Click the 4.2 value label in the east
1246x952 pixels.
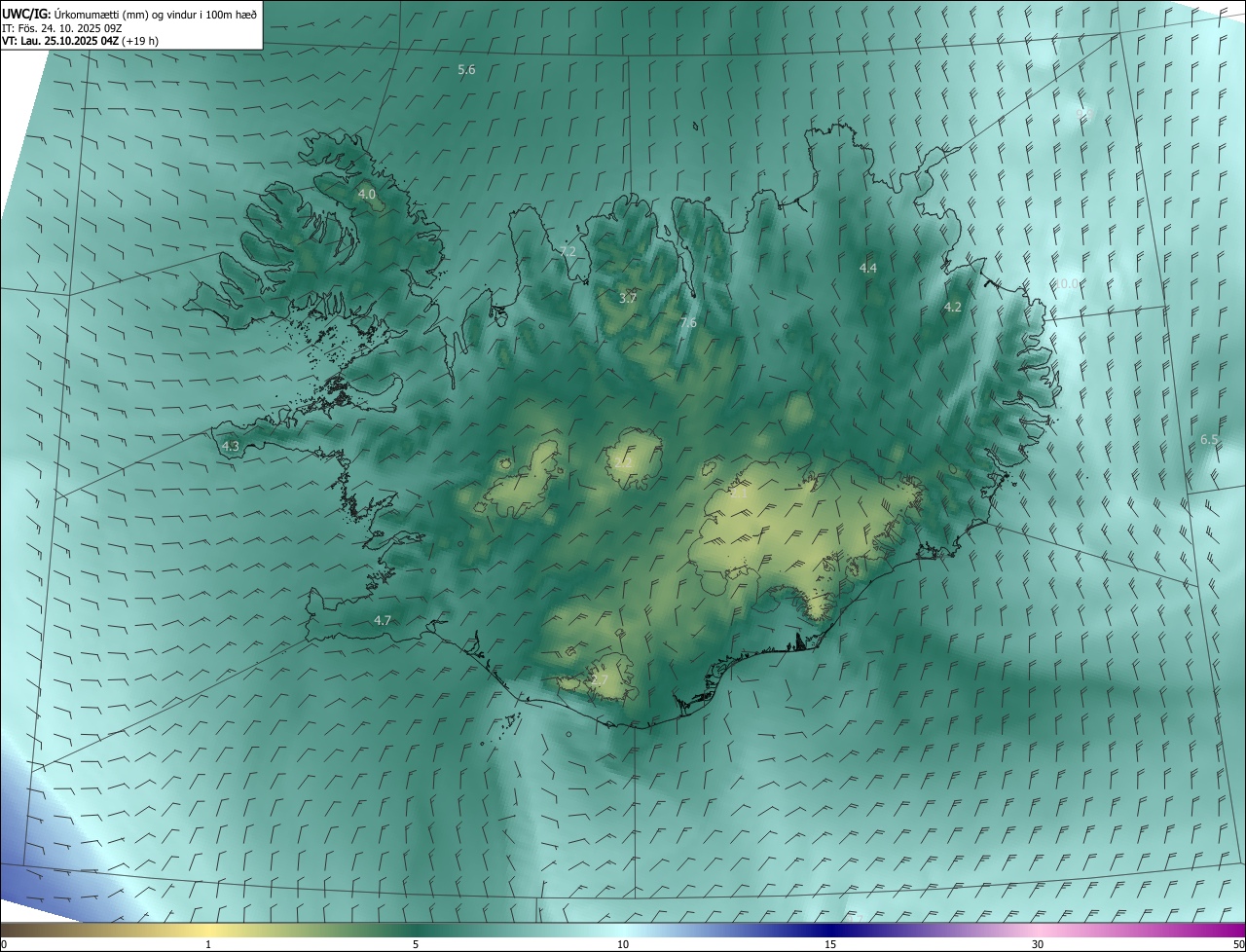pyautogui.click(x=953, y=307)
